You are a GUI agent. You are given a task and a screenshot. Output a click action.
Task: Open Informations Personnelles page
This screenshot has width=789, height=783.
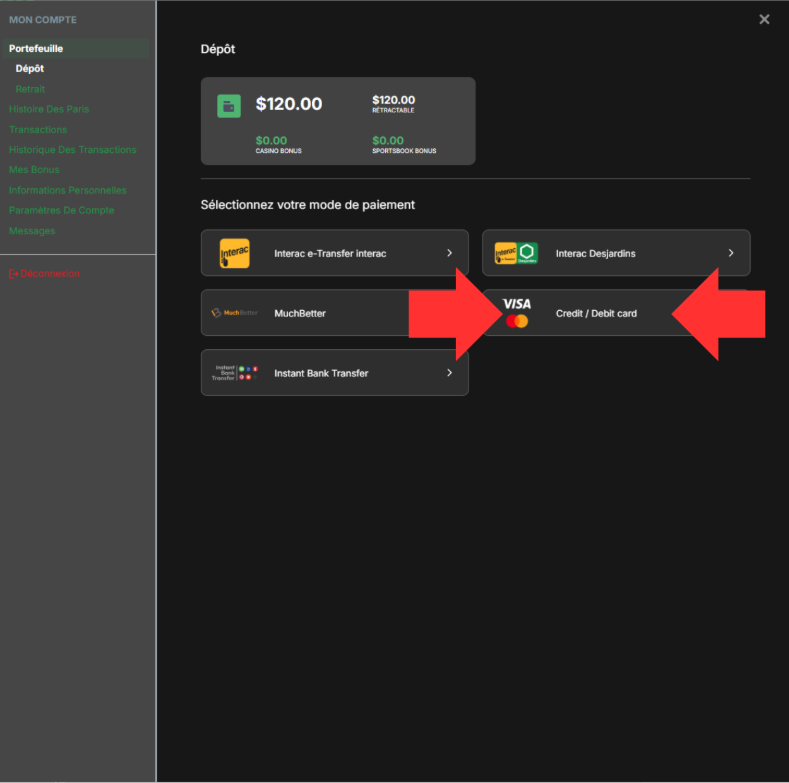(67, 190)
